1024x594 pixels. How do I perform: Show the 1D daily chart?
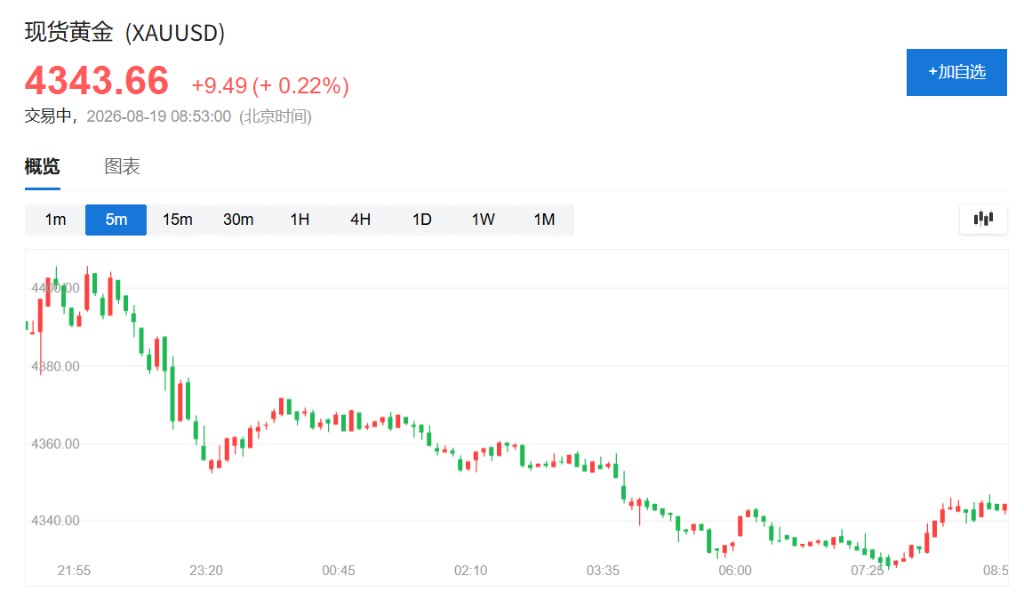click(422, 219)
